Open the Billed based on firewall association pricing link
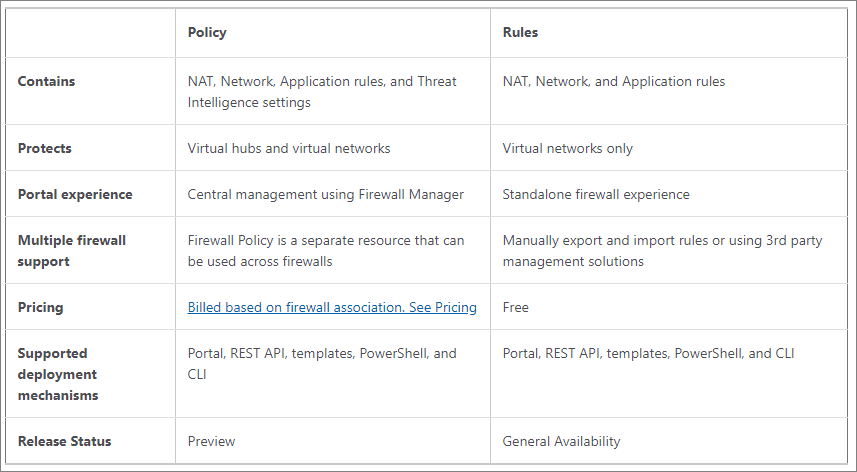This screenshot has width=857, height=472. [332, 307]
